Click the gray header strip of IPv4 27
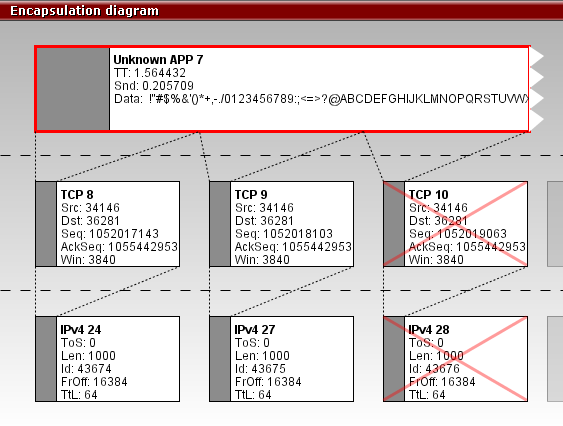The width and height of the screenshot is (563, 426). coord(220,359)
